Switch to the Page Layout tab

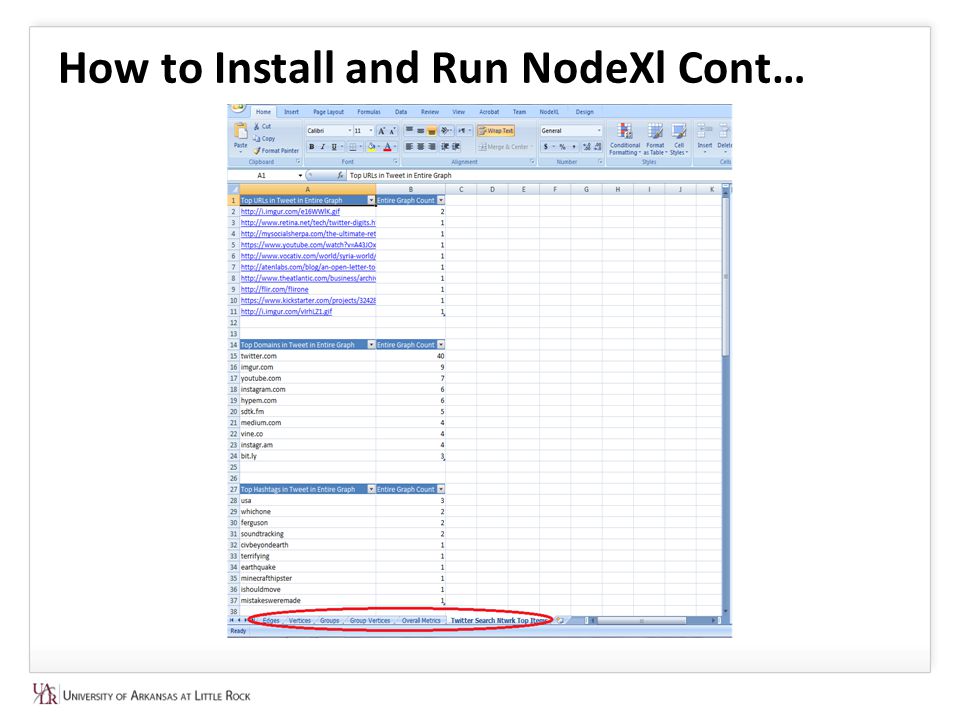(x=328, y=112)
